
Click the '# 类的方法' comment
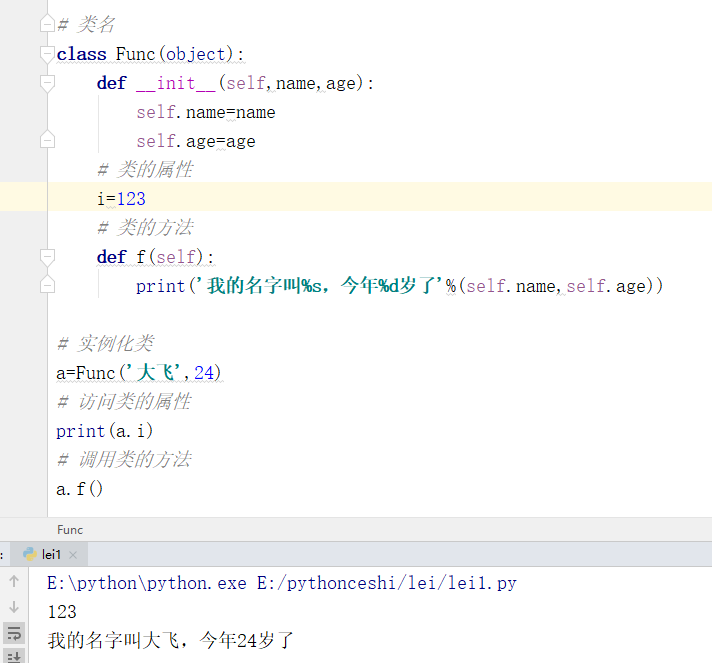click(145, 227)
